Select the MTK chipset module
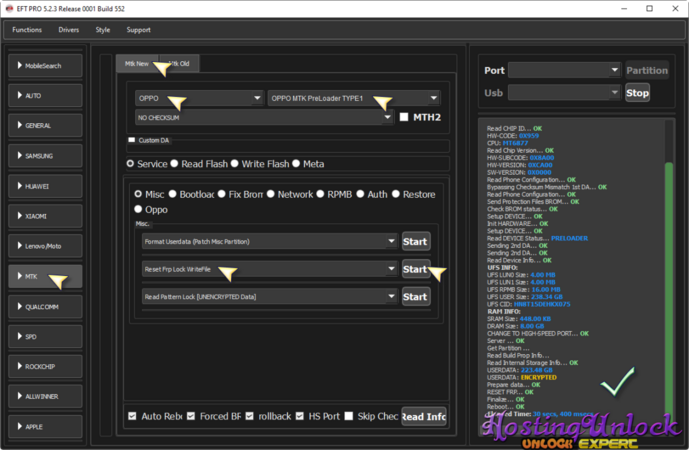Screen dimensions: 689x450 click(x=50, y=277)
